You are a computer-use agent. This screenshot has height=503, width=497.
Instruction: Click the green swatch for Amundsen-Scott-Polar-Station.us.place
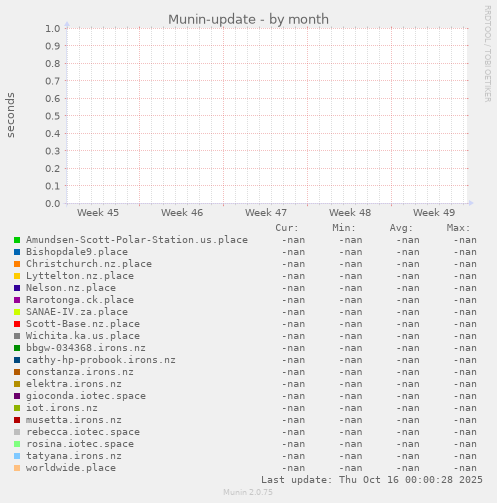tap(17, 240)
